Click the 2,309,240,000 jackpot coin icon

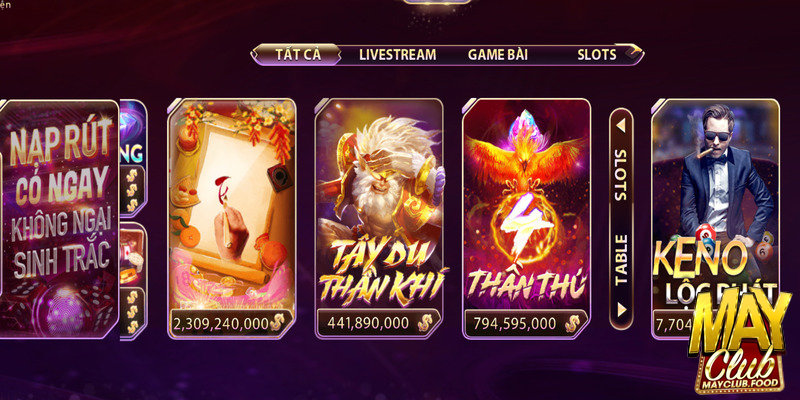pyautogui.click(x=278, y=322)
